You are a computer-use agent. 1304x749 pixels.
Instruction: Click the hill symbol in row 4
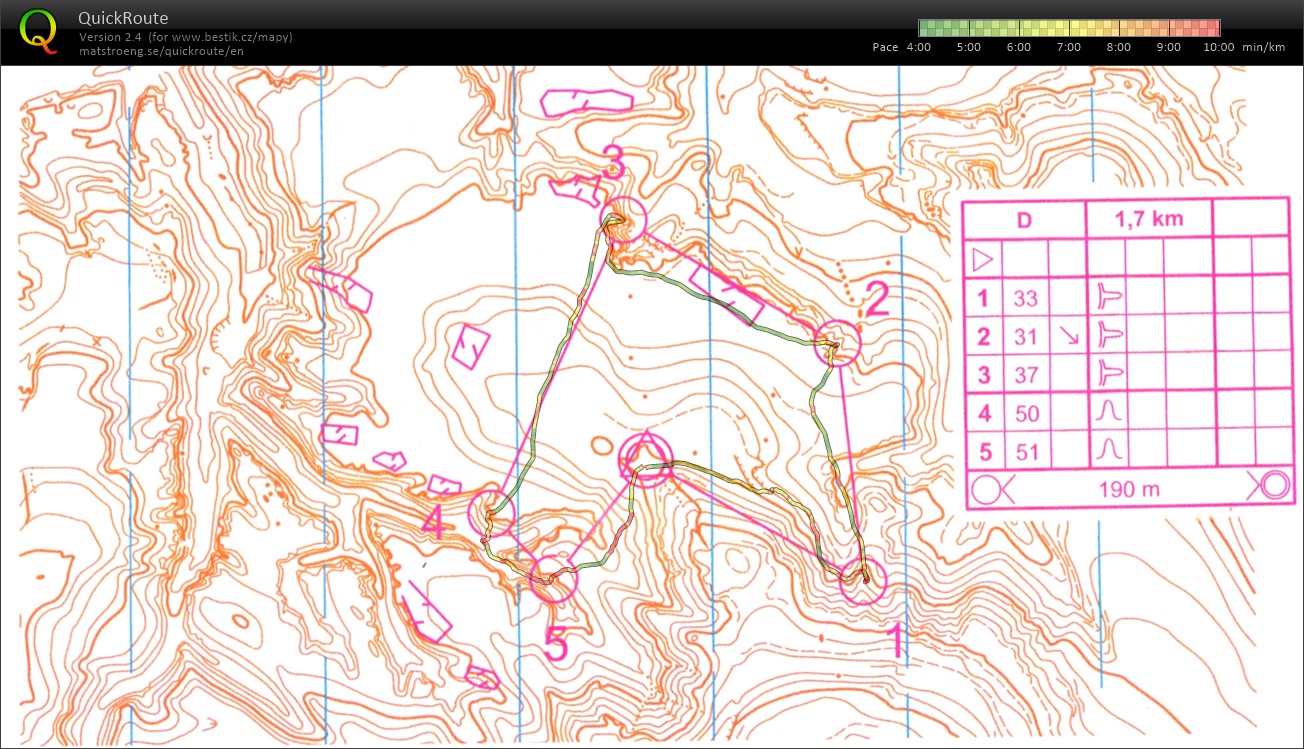(1108, 412)
